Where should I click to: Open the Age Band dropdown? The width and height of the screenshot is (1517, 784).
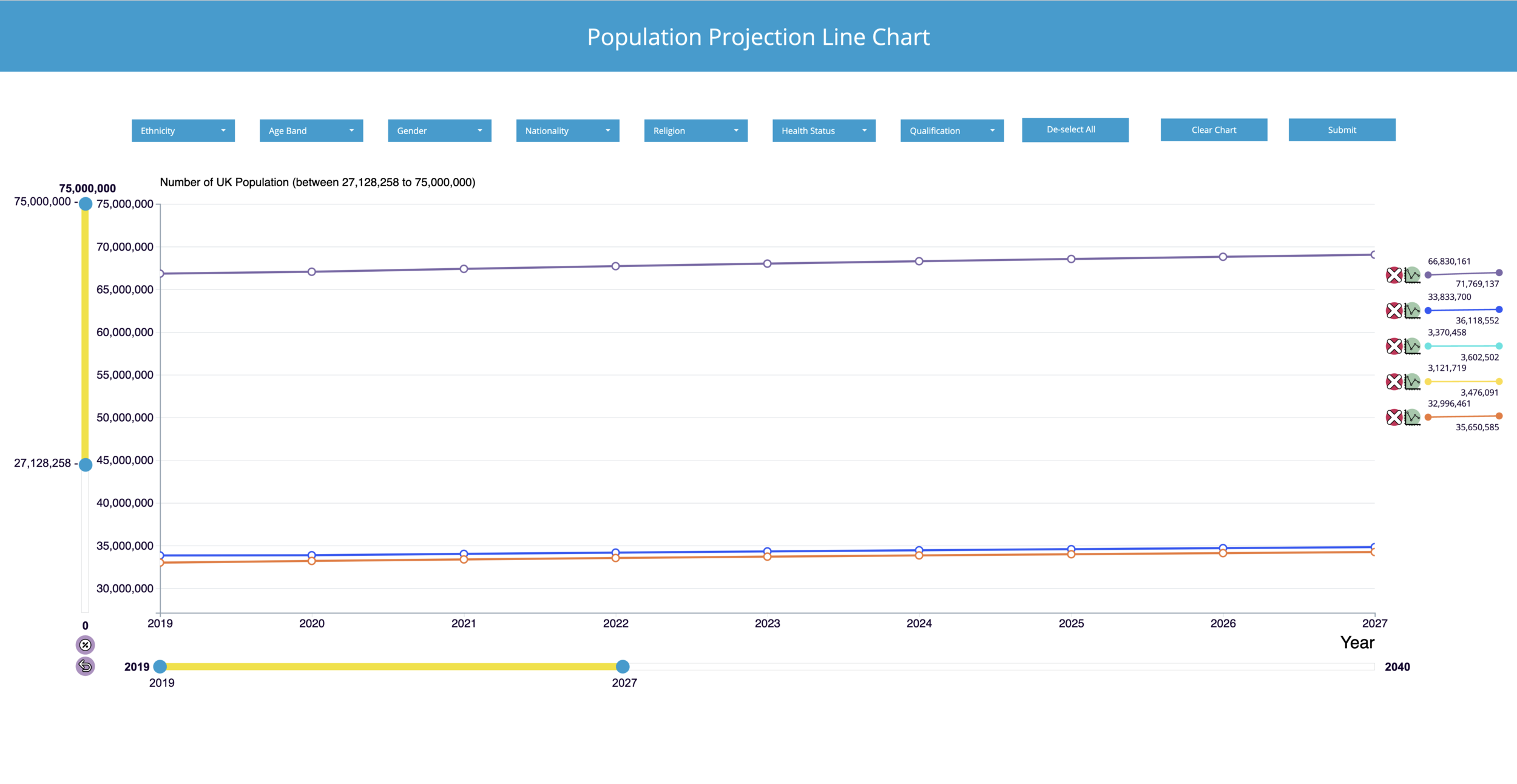point(311,130)
